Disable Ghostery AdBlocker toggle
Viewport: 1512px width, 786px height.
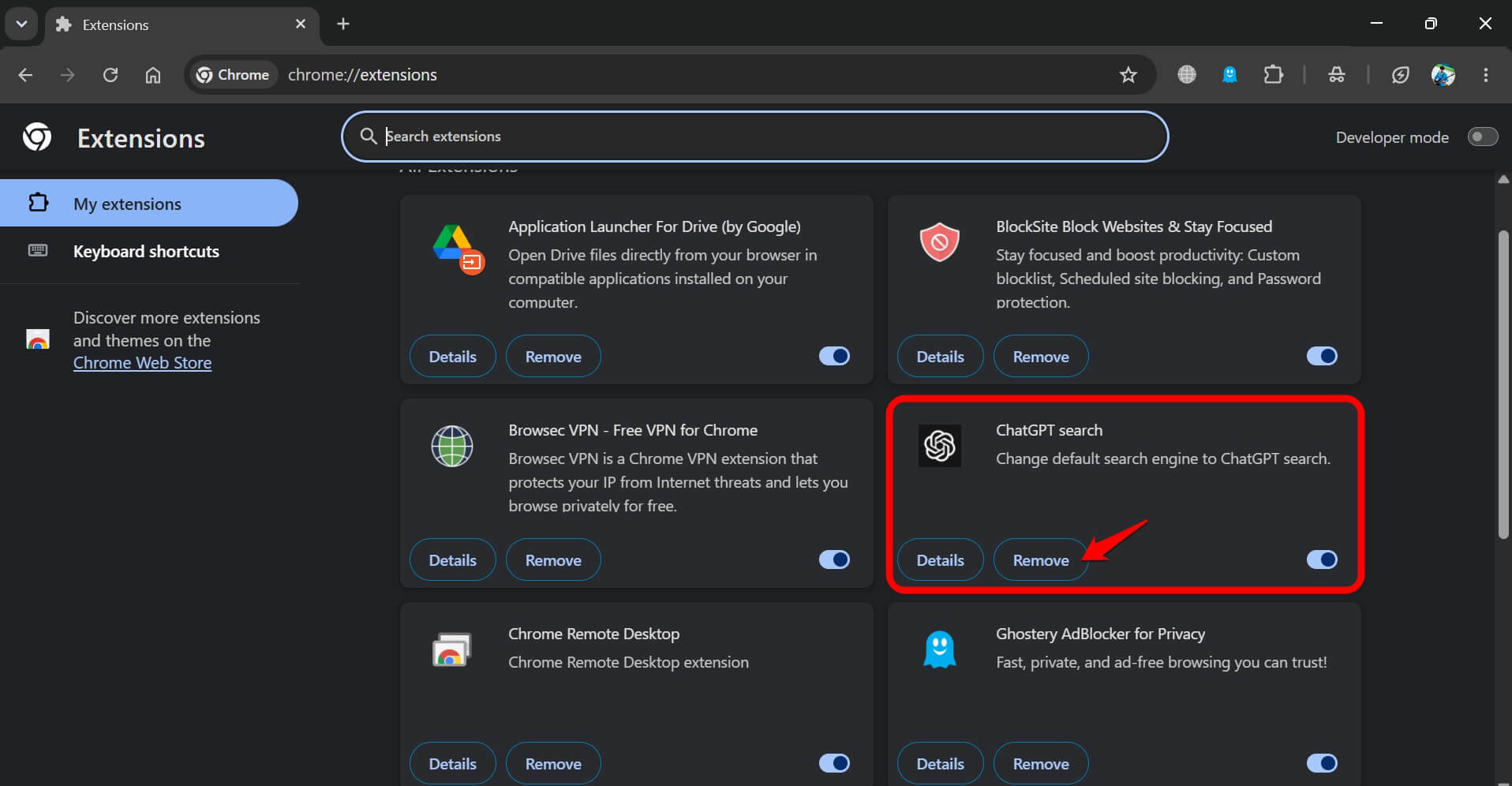1322,763
